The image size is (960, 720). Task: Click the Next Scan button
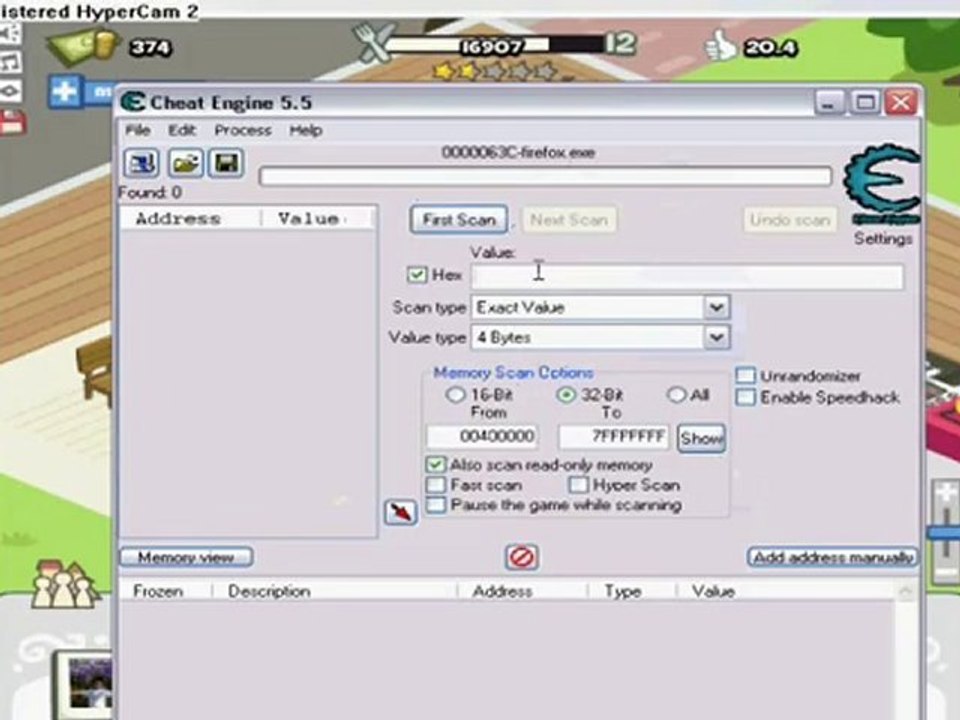569,220
